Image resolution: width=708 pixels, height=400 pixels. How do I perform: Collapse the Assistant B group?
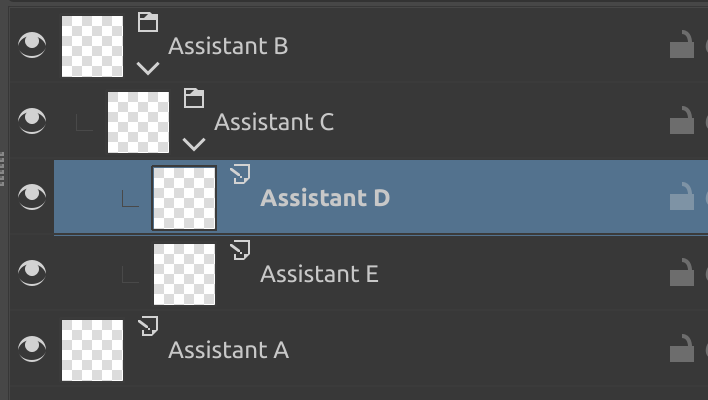[148, 69]
